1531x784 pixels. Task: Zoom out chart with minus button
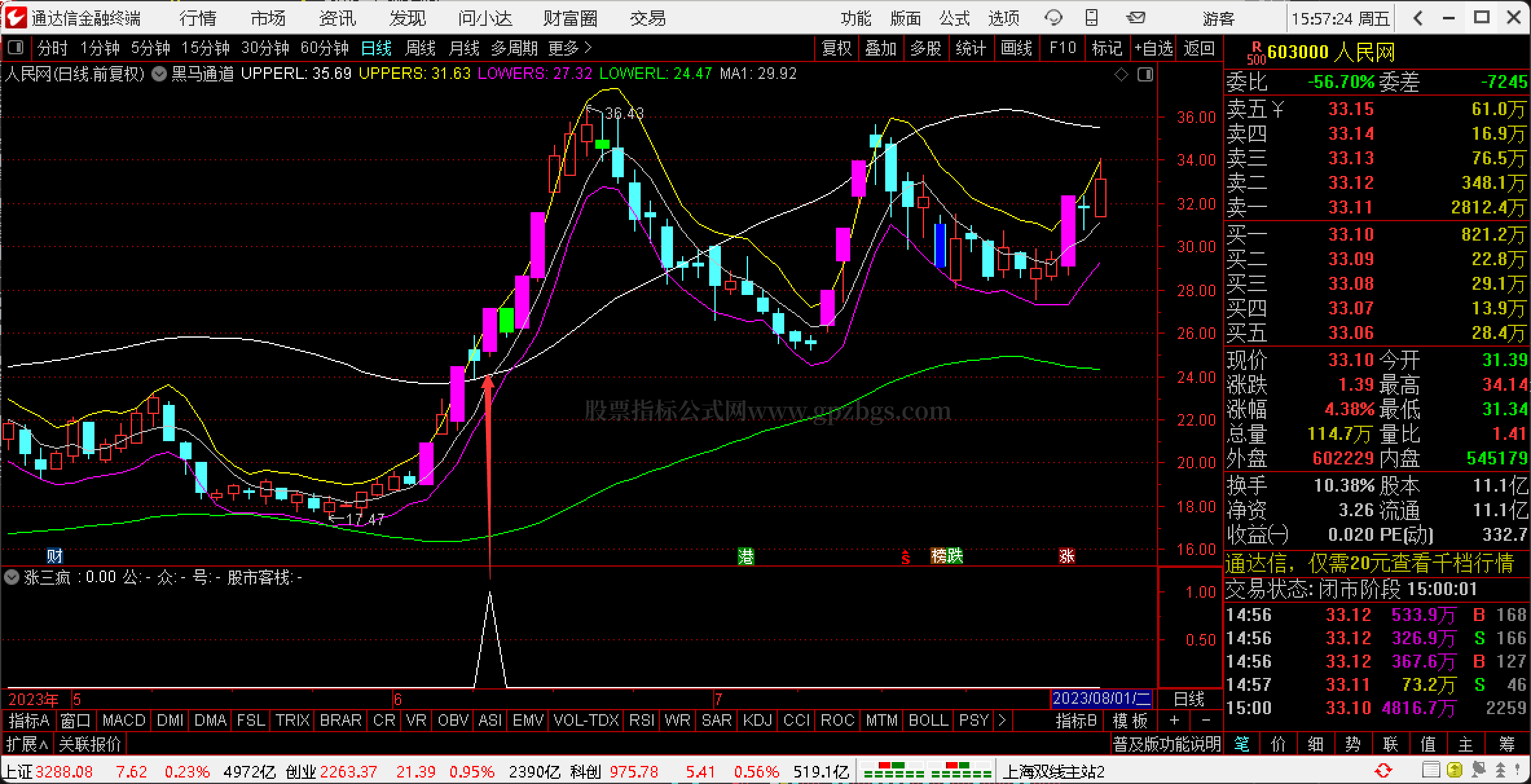(x=1205, y=720)
